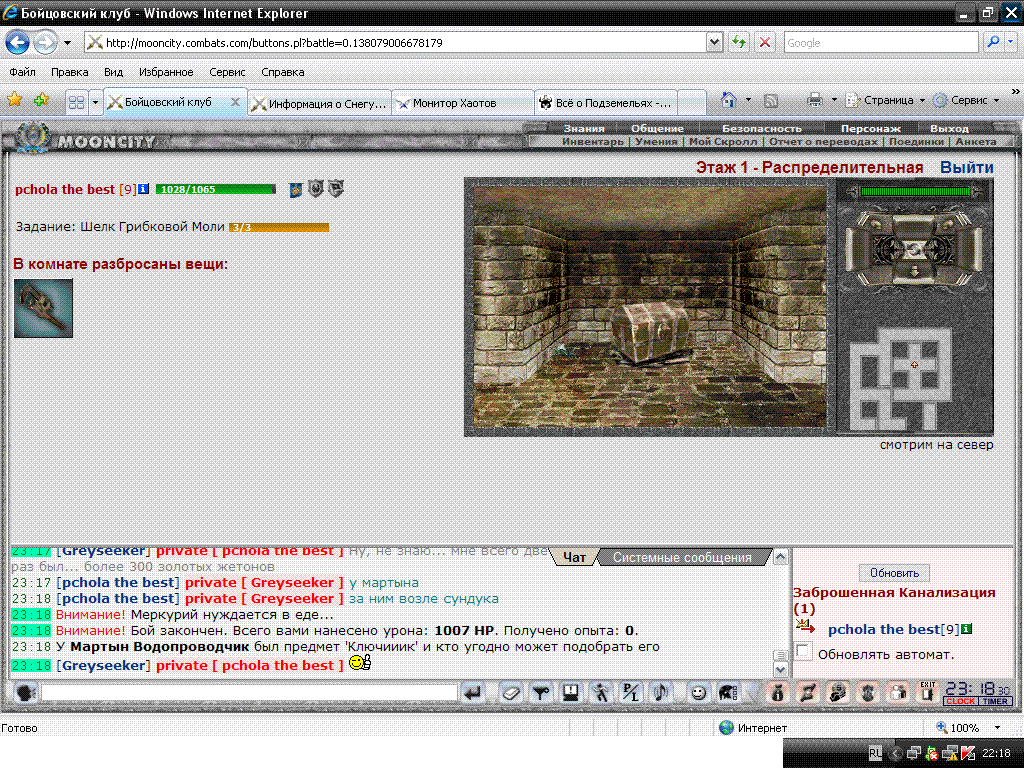Open the zoom level 100% dropdown
This screenshot has height=768, width=1024.
[x=997, y=728]
